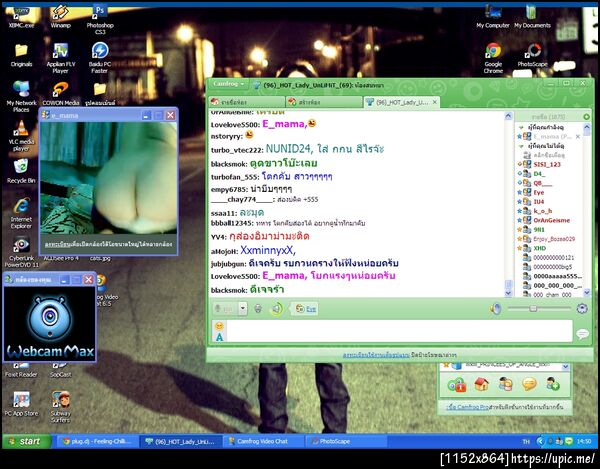Open the Recycle Bin desktop icon
600x469 pixels.
point(21,171)
